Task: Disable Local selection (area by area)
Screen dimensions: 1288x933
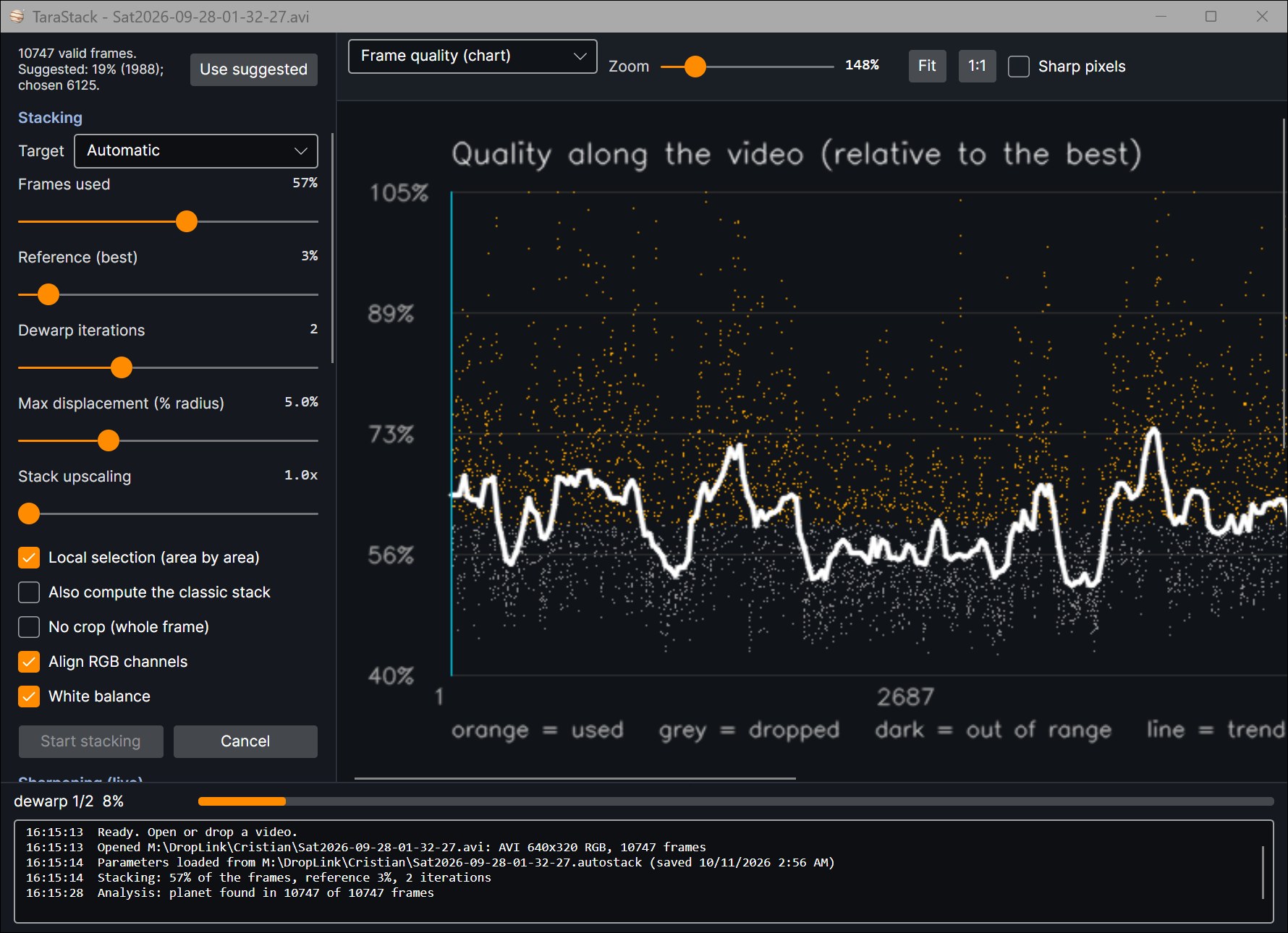Action: 29,558
